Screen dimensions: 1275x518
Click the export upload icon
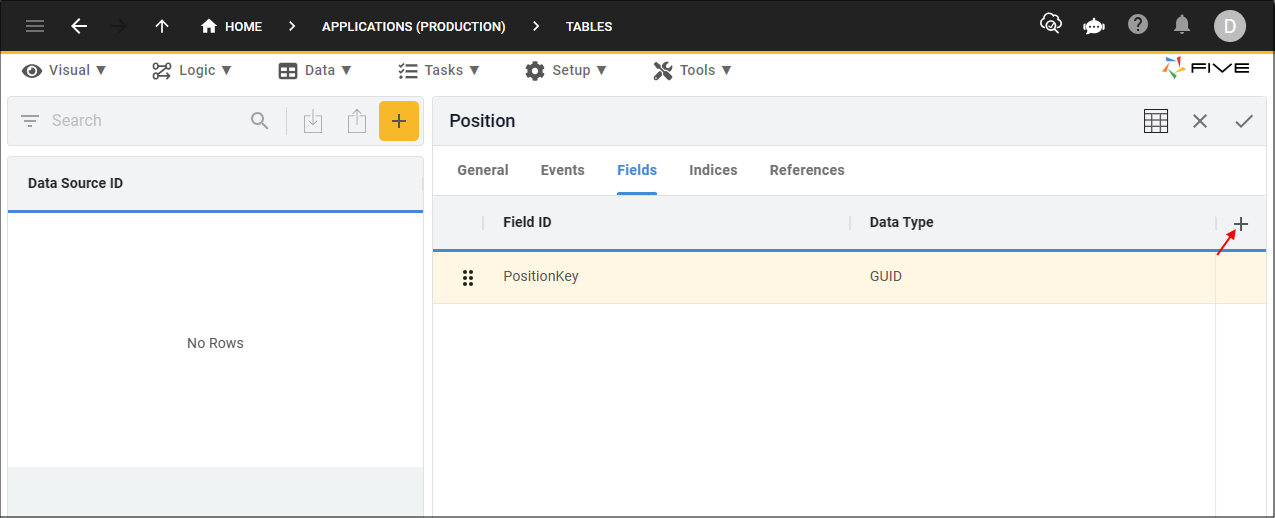pos(357,121)
